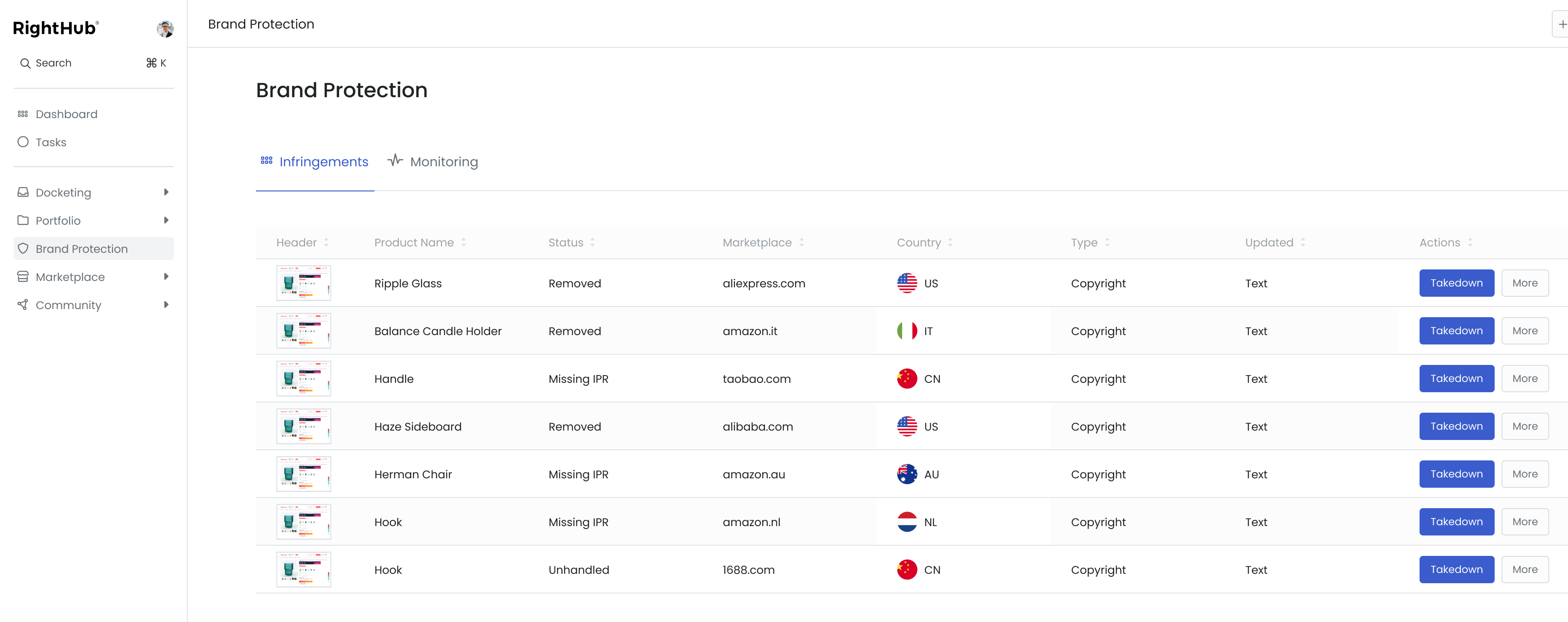
Task: Open More options for Herman Chair
Action: click(1524, 474)
